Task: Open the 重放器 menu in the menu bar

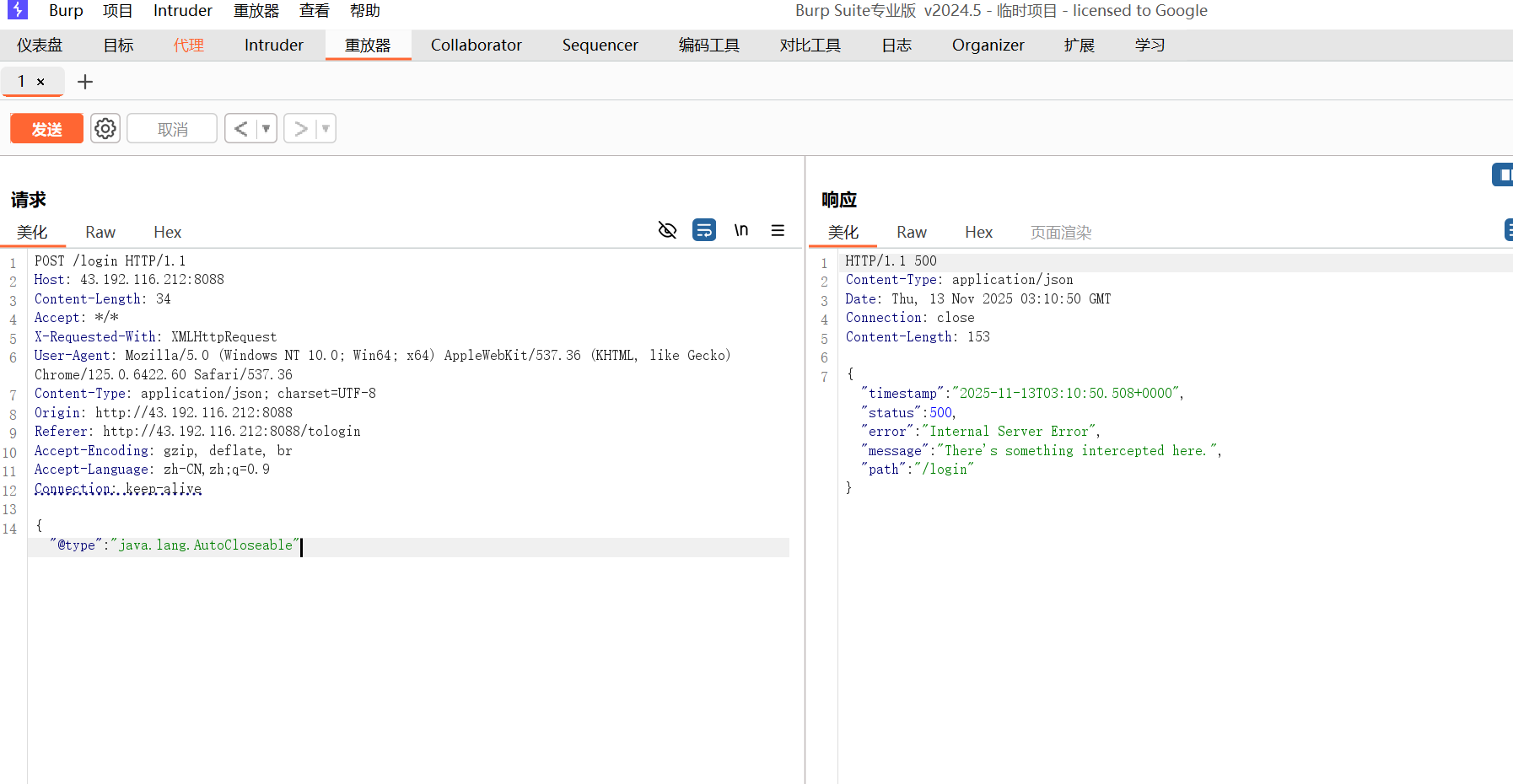Action: 256,10
